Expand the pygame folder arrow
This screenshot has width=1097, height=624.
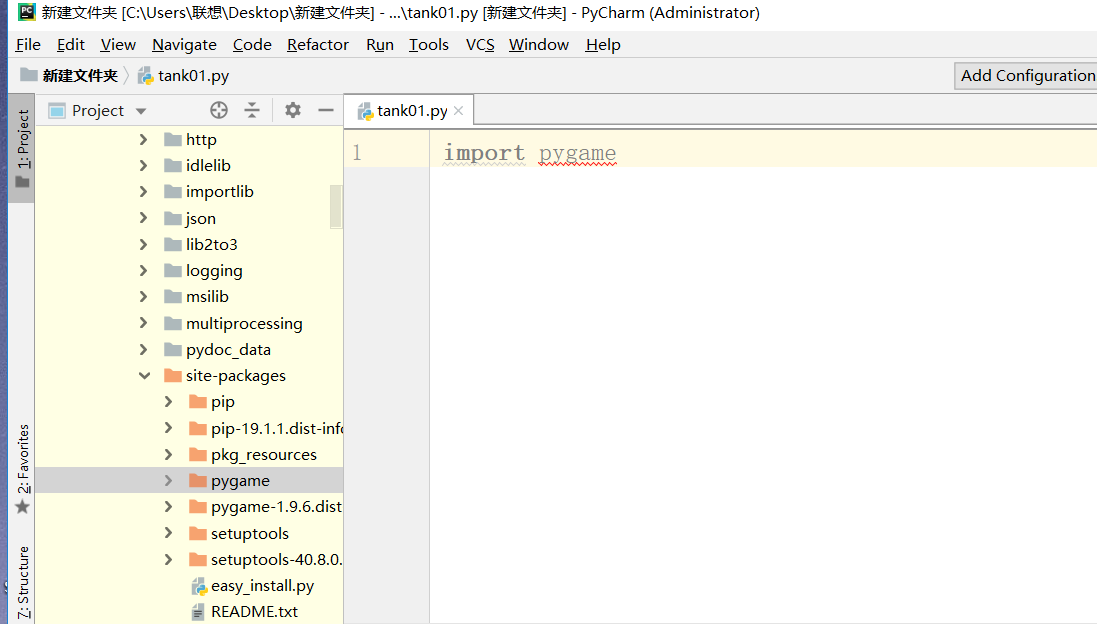[169, 481]
